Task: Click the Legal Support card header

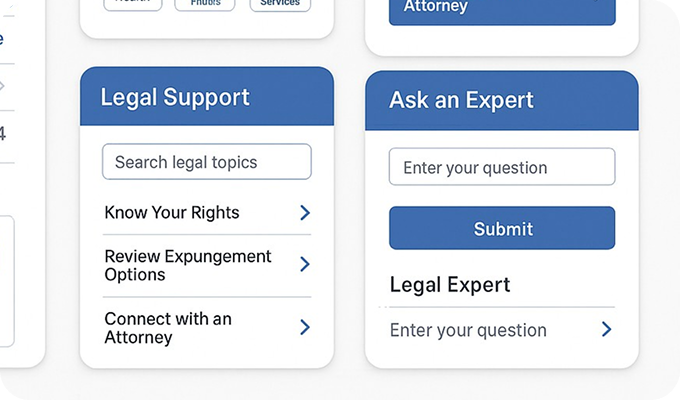Action: click(x=207, y=97)
